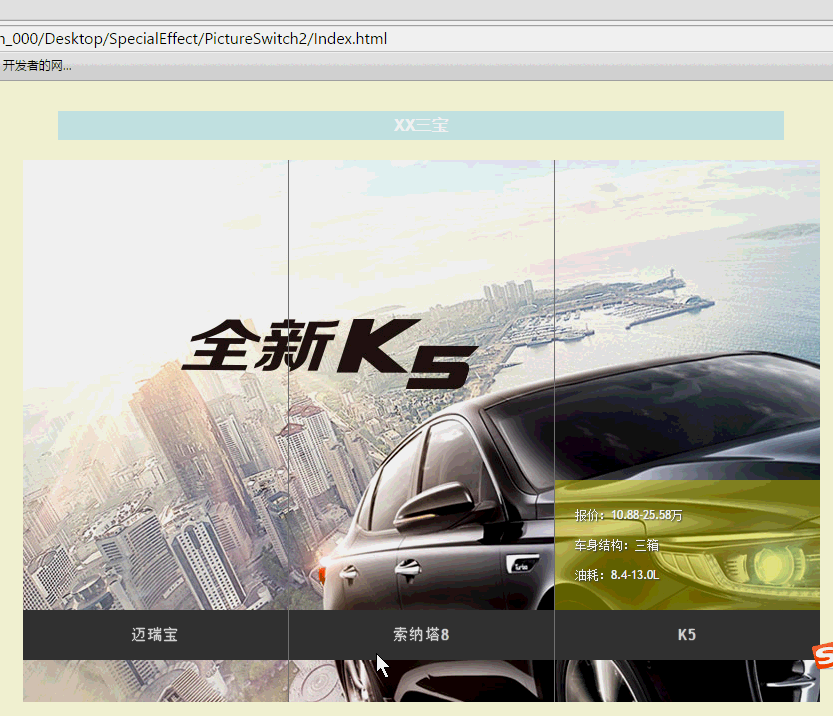Click the middle image panel above 索纳塔8
833x716 pixels.
tap(421, 250)
